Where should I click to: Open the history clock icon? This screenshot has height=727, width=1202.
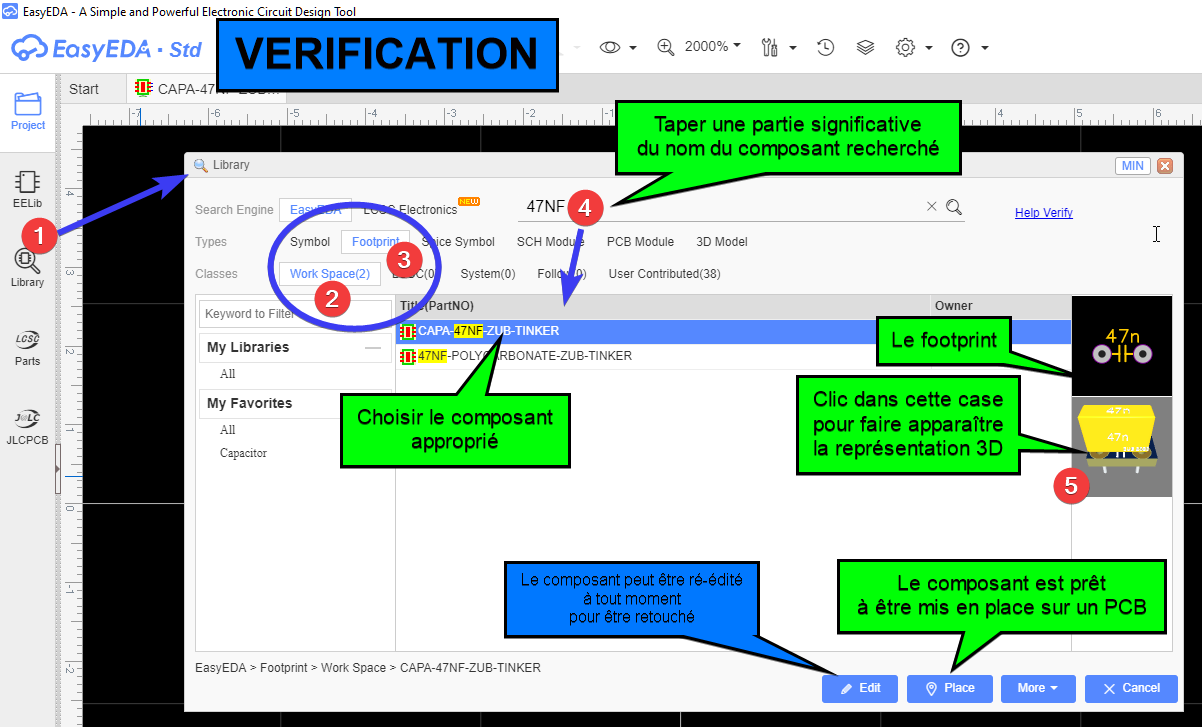pos(826,47)
